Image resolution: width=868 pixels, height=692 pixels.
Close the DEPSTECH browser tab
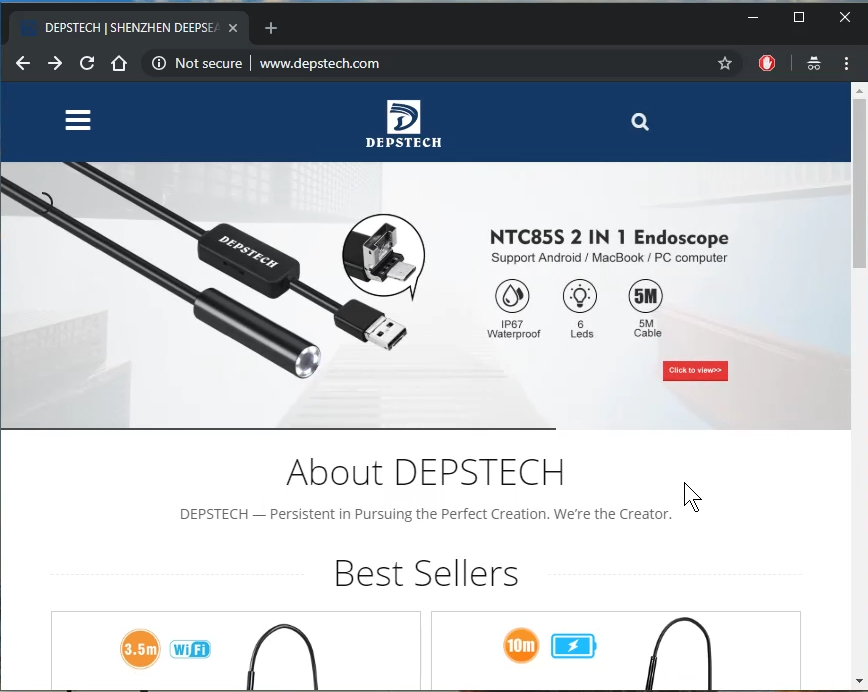[233, 28]
